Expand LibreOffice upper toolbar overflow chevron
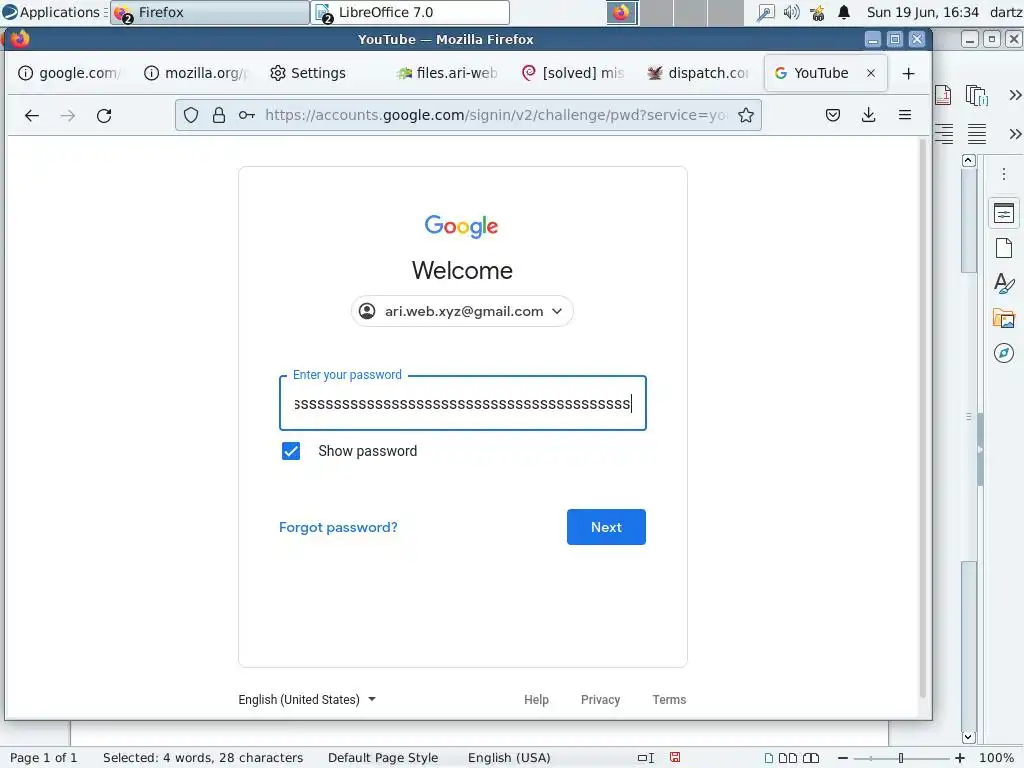 (1014, 95)
